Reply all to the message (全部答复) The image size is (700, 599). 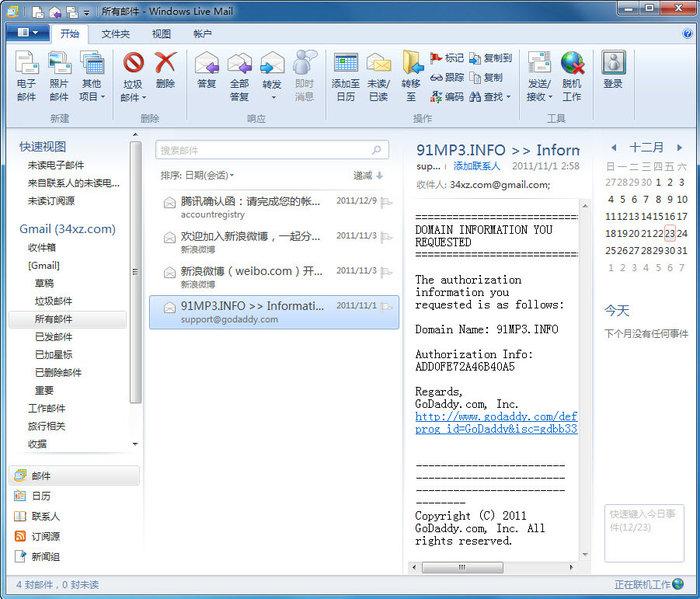pyautogui.click(x=239, y=76)
